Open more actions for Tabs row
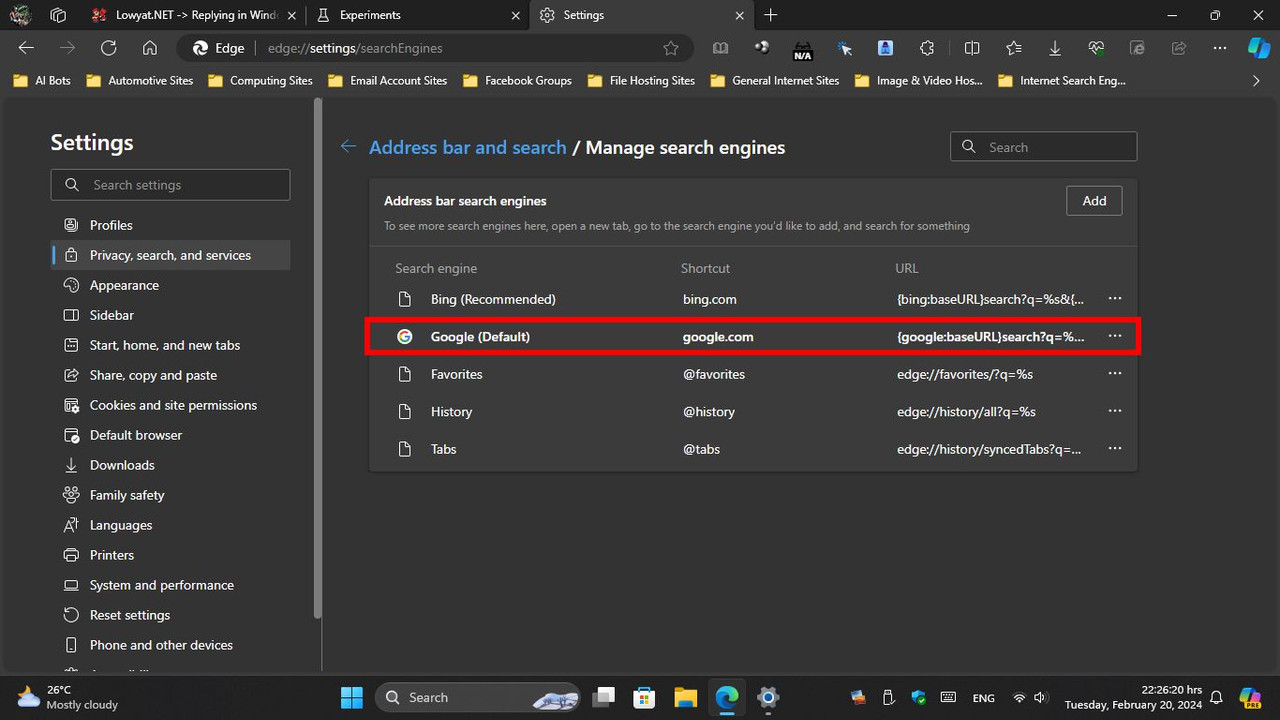Image resolution: width=1280 pixels, height=720 pixels. 1115,449
